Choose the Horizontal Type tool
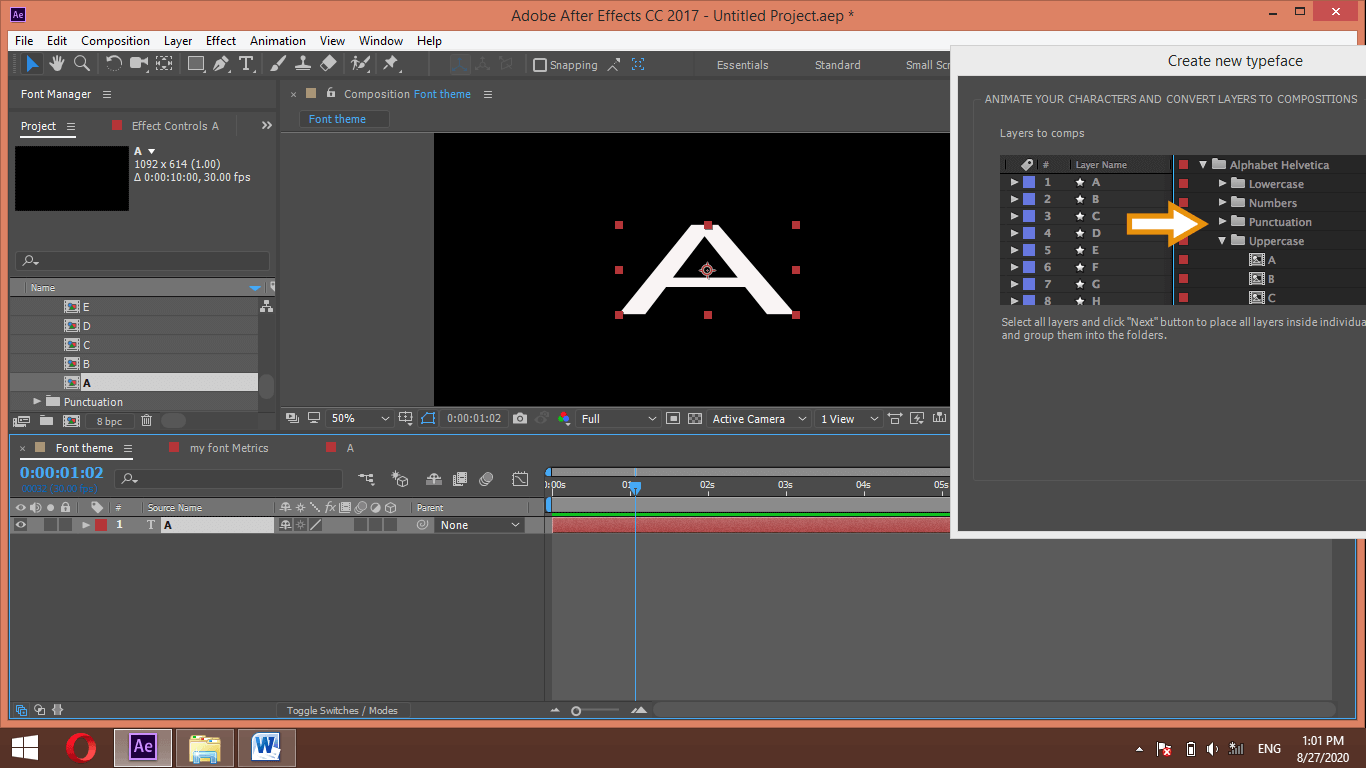 click(x=246, y=64)
